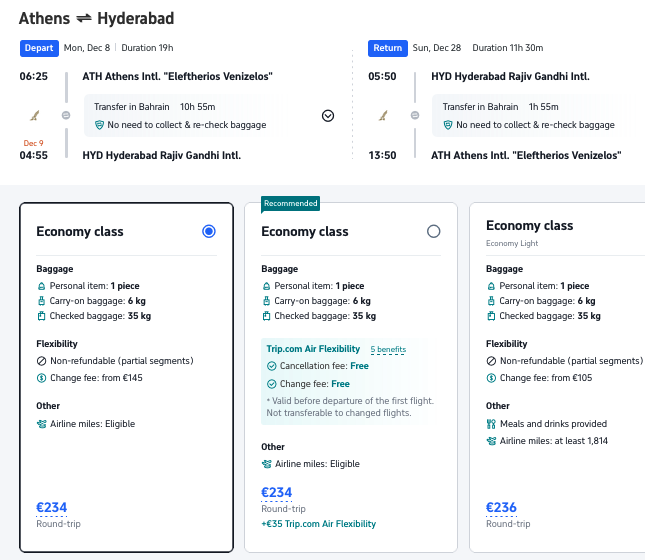Viewport: 645px width, 560px height.
Task: Click the meals and drinks icon
Action: click(x=491, y=424)
